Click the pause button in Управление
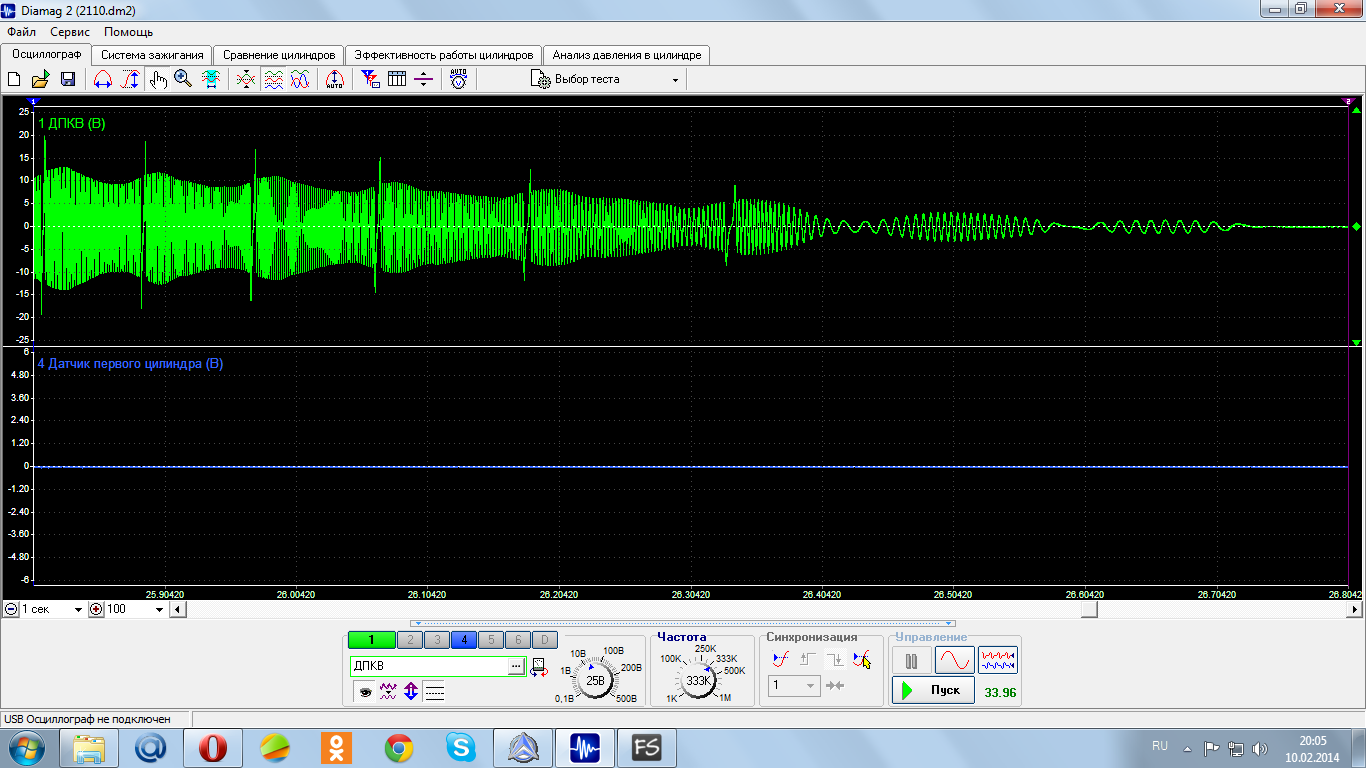This screenshot has width=1366, height=768. pos(911,660)
